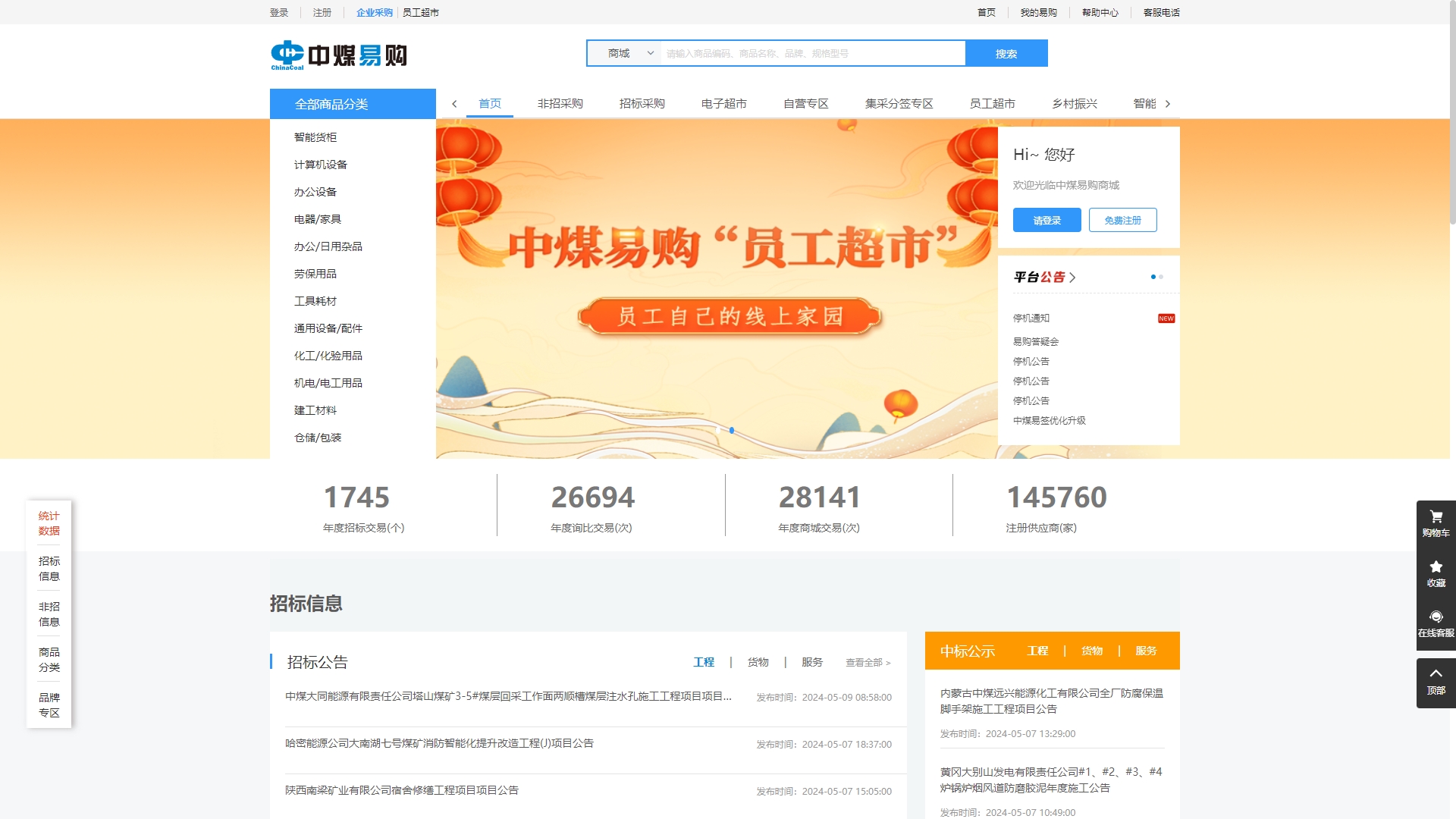Select the 员工超市 navigation tab
This screenshot has width=1456, height=819.
[x=993, y=104]
